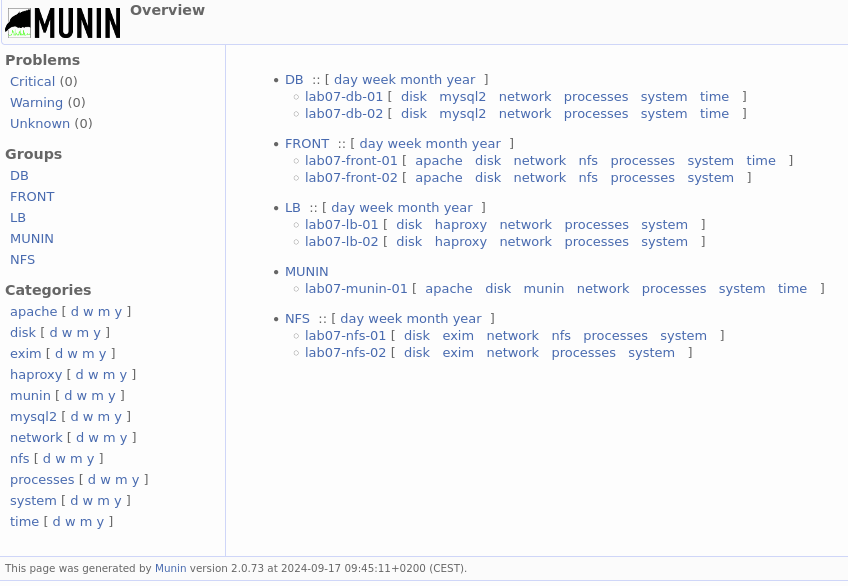Open the LB group heading link
The width and height of the screenshot is (848, 586).
[x=293, y=208]
